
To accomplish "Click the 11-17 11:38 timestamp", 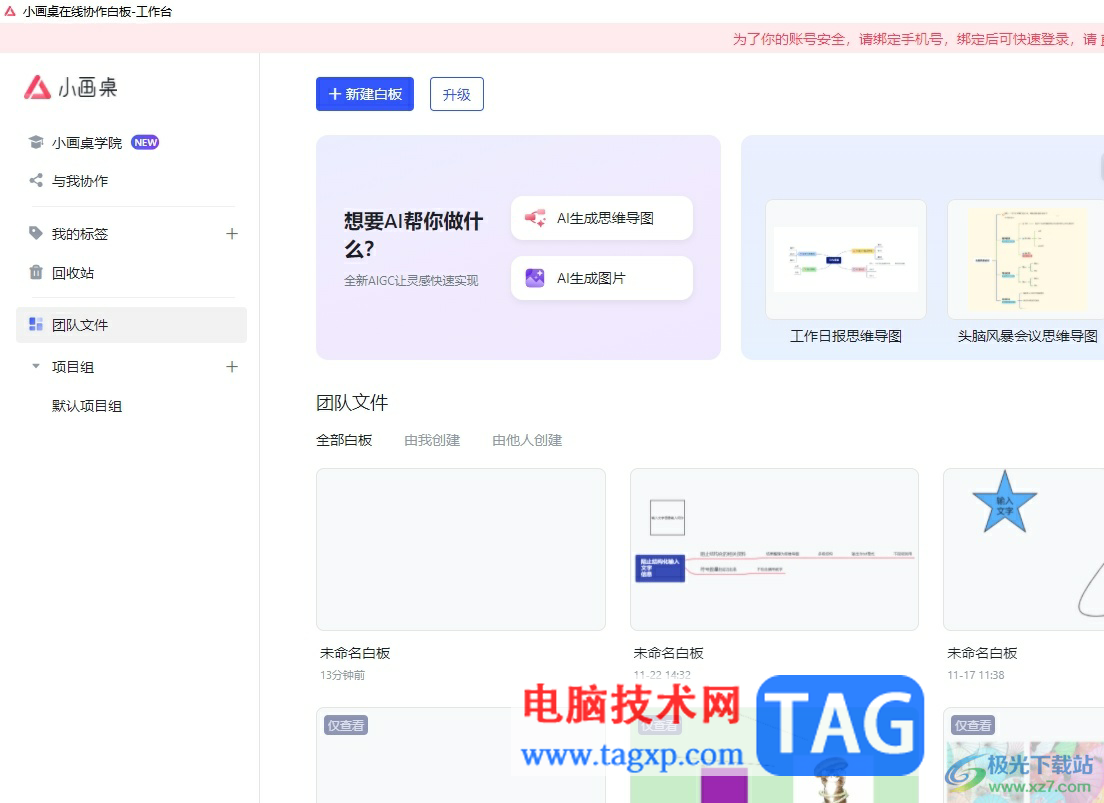I will click(x=976, y=675).
